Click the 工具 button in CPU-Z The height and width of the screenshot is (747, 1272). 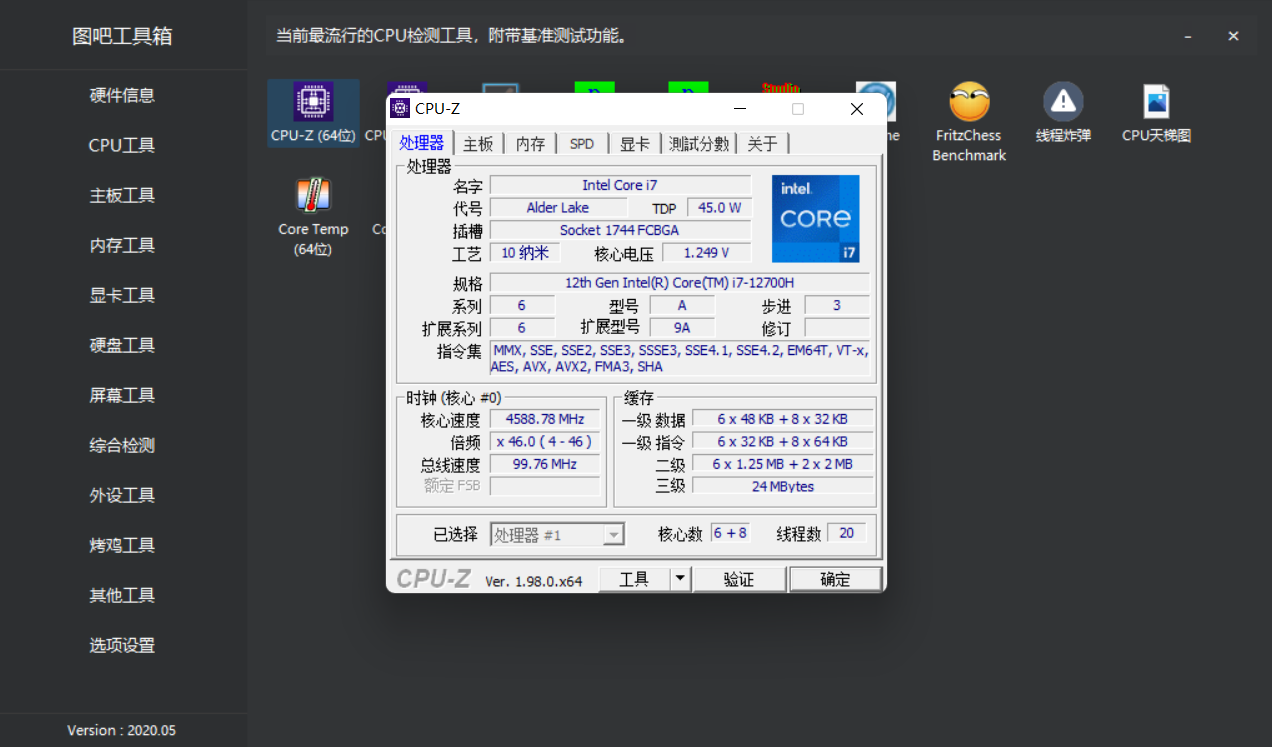[634, 579]
